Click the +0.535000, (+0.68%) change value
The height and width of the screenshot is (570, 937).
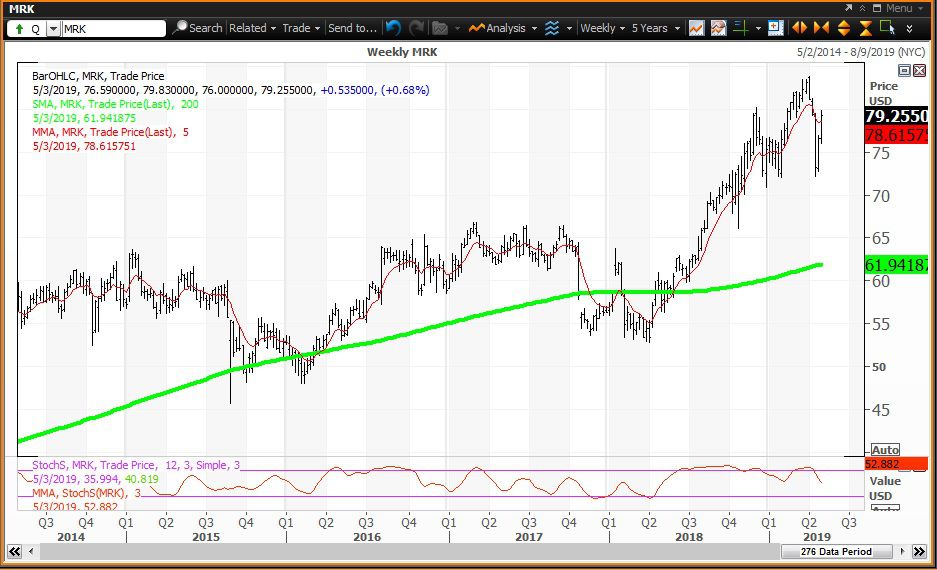(375, 90)
